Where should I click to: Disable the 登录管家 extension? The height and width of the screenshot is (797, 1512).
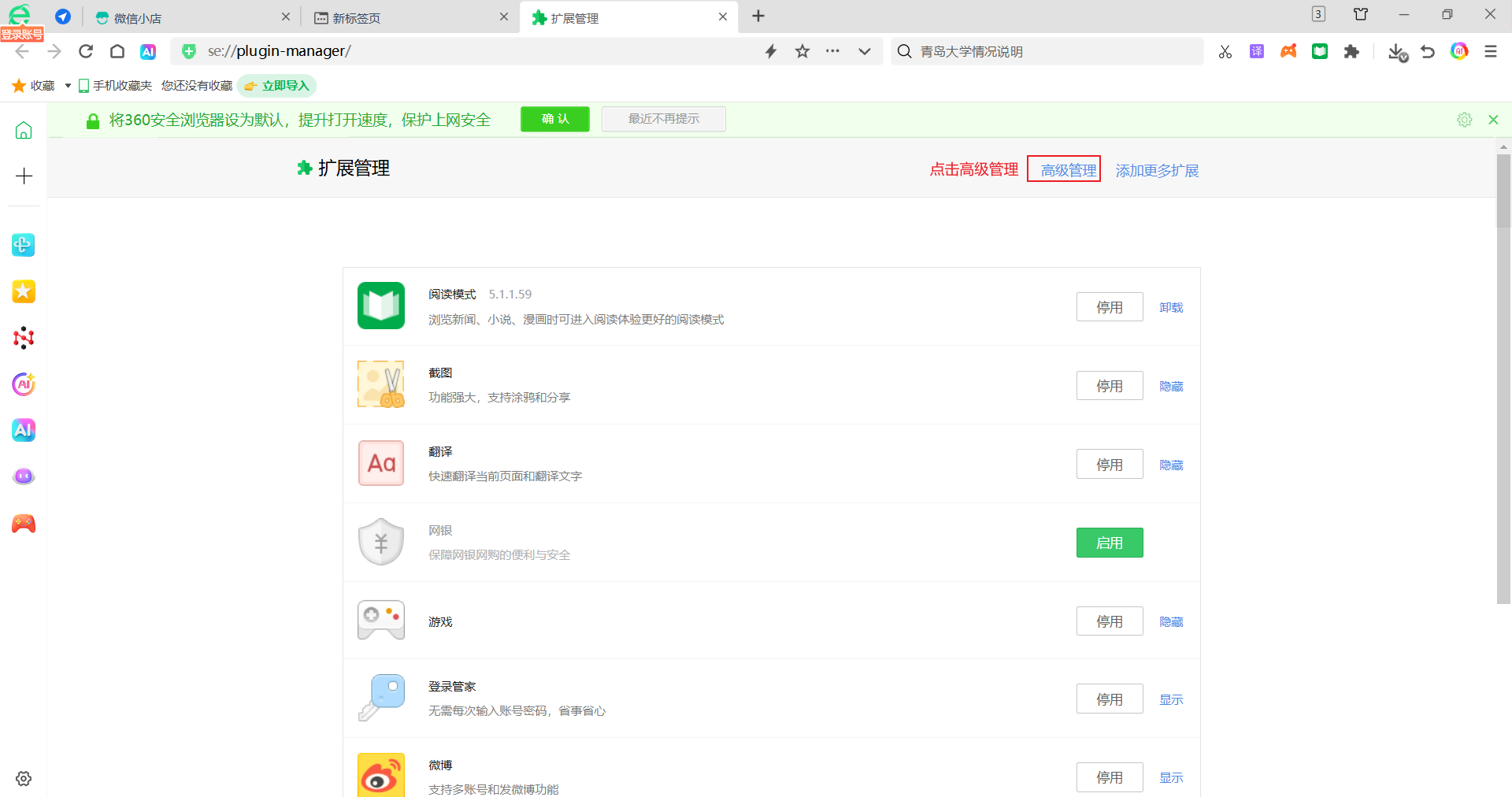[x=1110, y=699]
